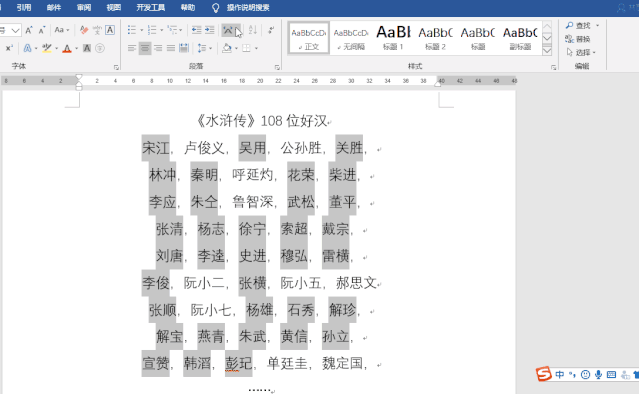
Task: Open the font color dropdown arrow
Action: pyautogui.click(x=76, y=48)
